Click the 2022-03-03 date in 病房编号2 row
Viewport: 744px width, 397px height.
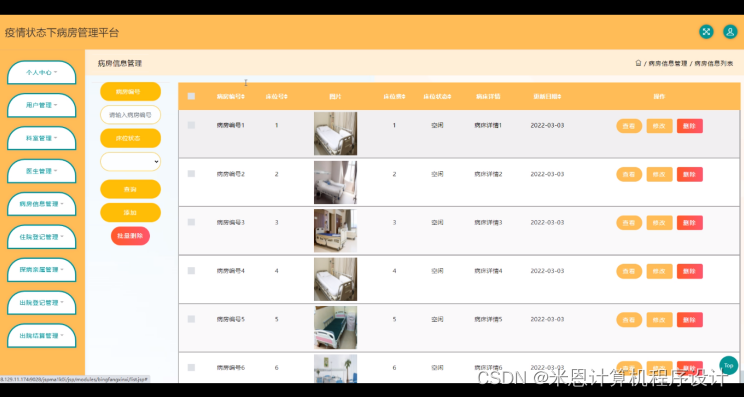(x=547, y=174)
